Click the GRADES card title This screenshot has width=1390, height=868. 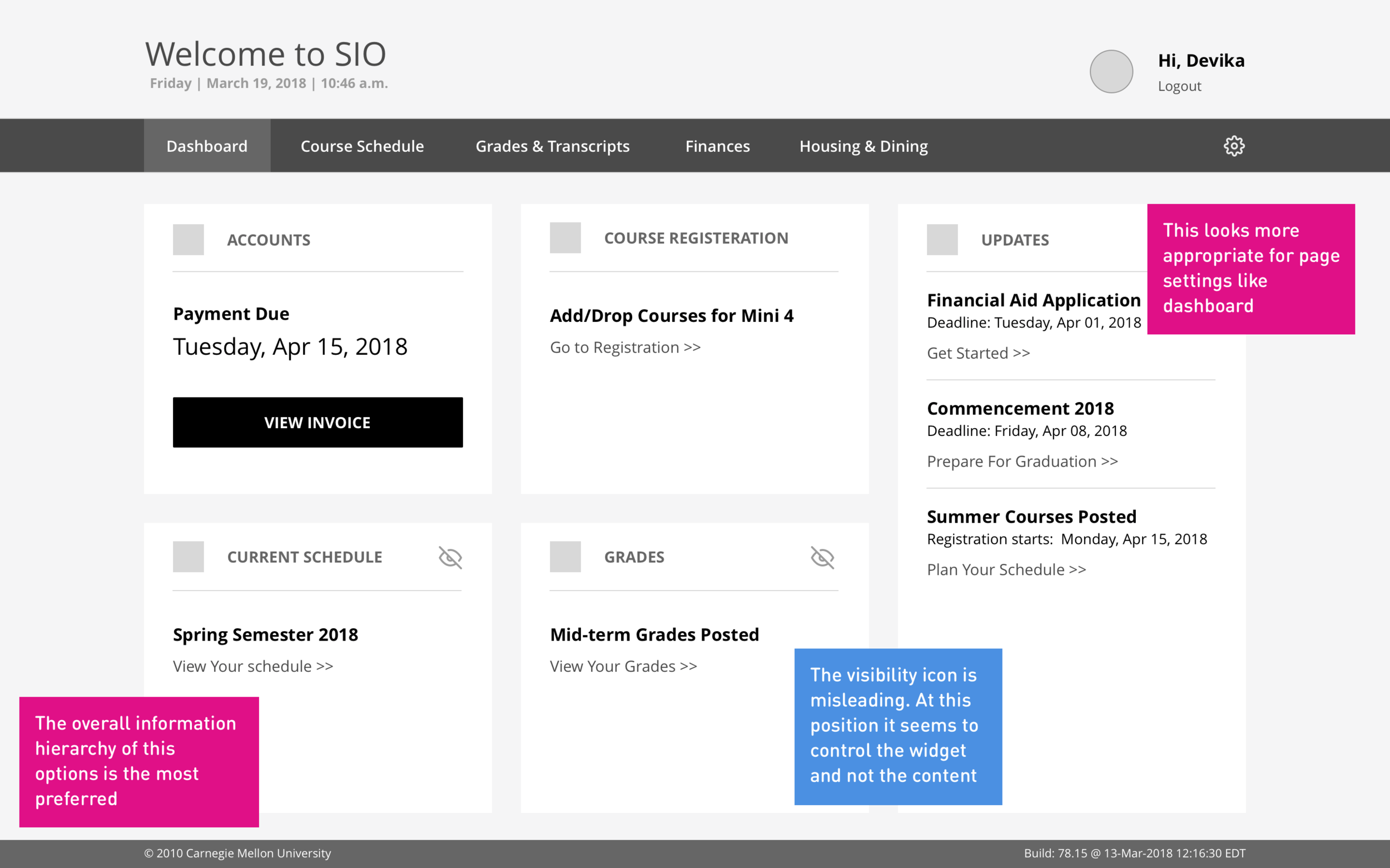[x=634, y=557]
